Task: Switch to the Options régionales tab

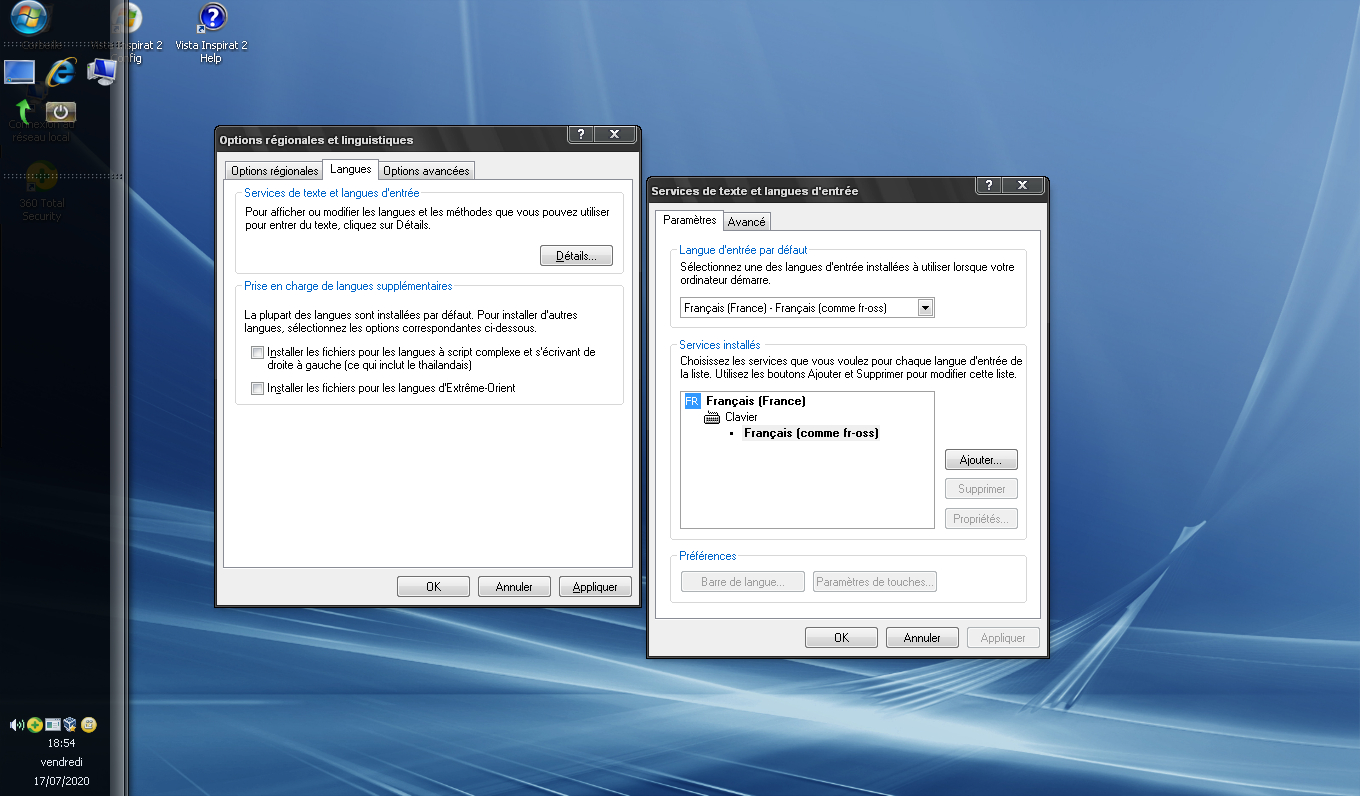Action: (x=274, y=171)
